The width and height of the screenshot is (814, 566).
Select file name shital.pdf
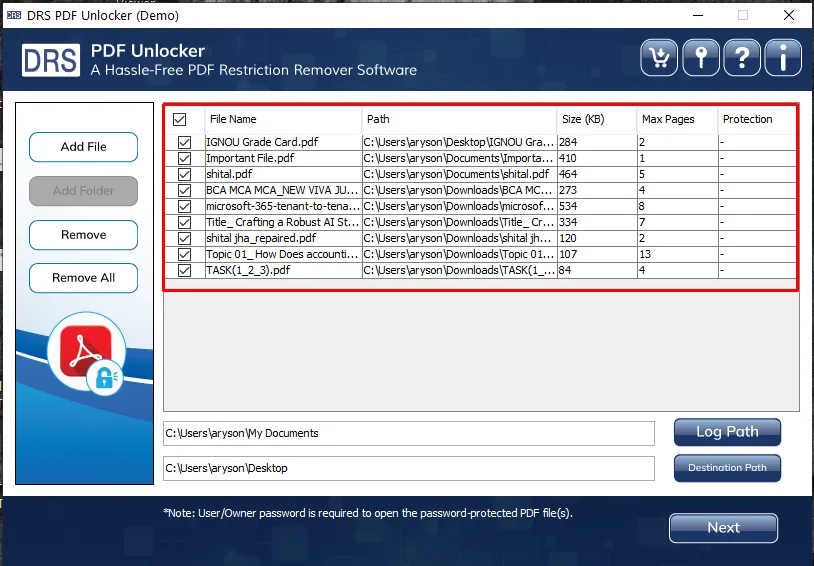[x=229, y=174]
